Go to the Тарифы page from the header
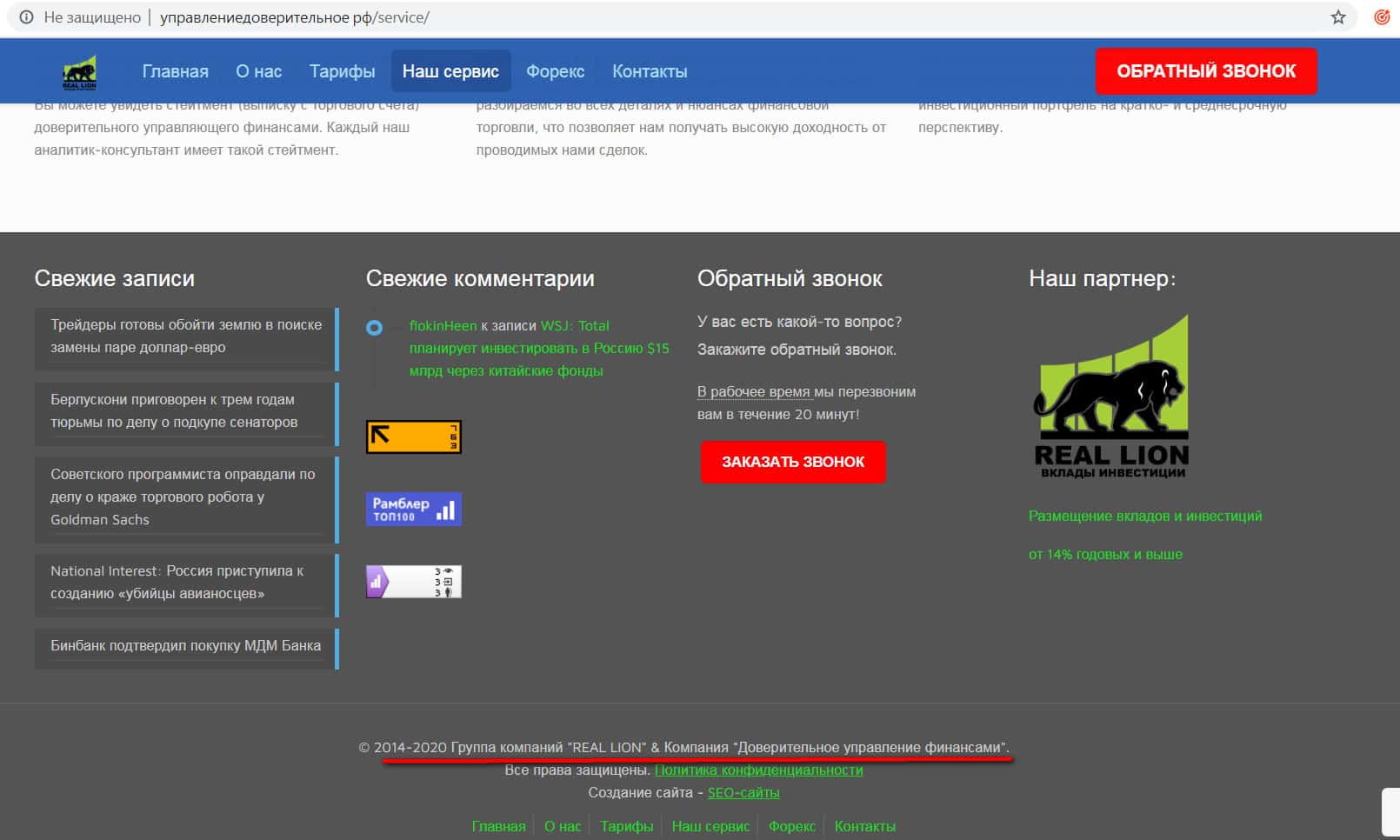 342,71
